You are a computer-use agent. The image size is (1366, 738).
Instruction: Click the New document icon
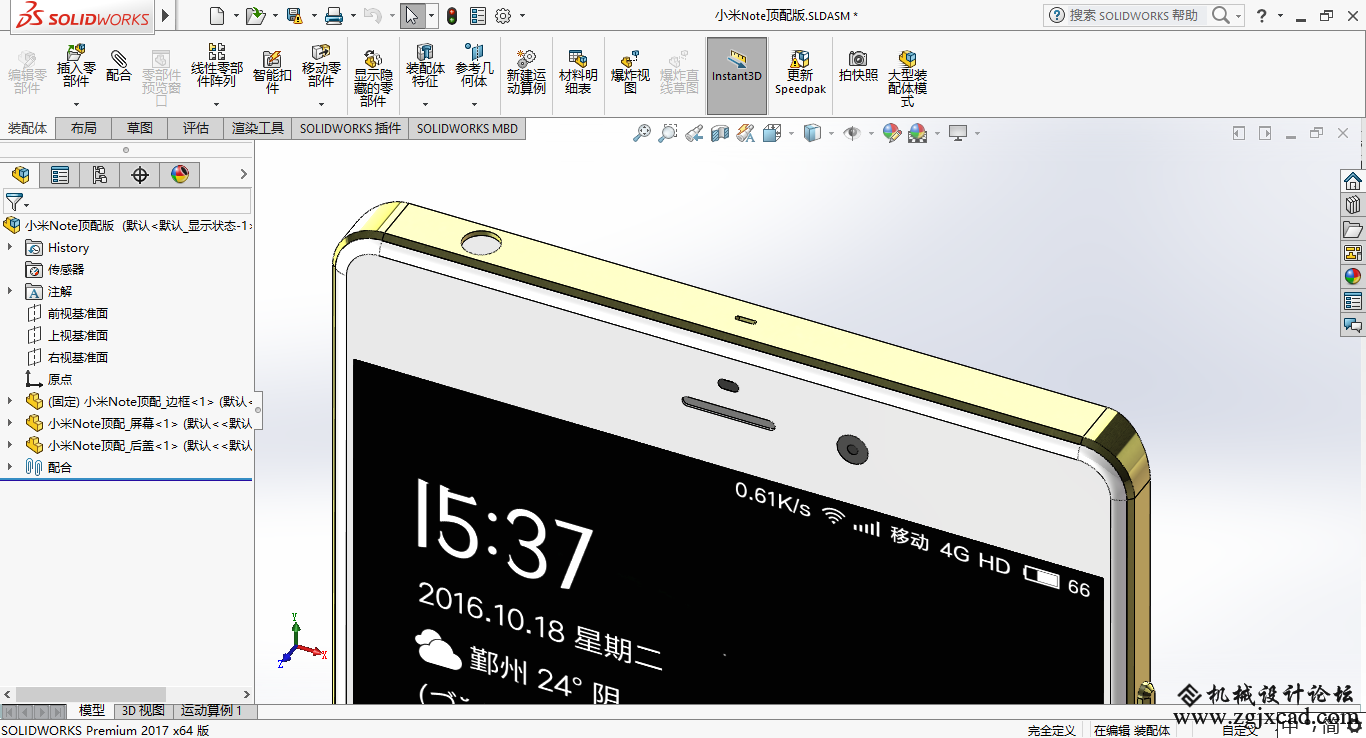(x=217, y=15)
